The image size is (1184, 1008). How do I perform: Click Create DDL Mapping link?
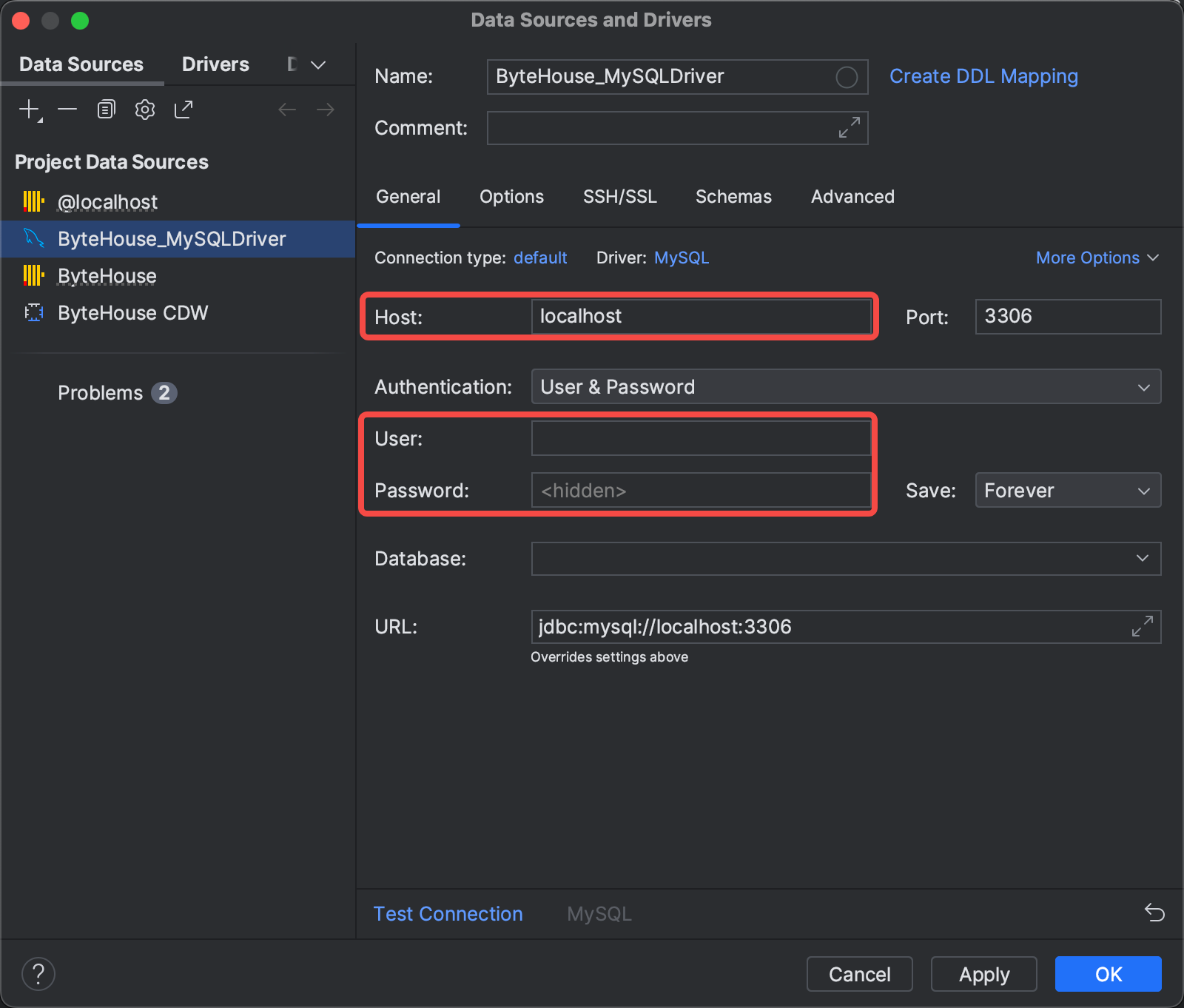(x=983, y=76)
